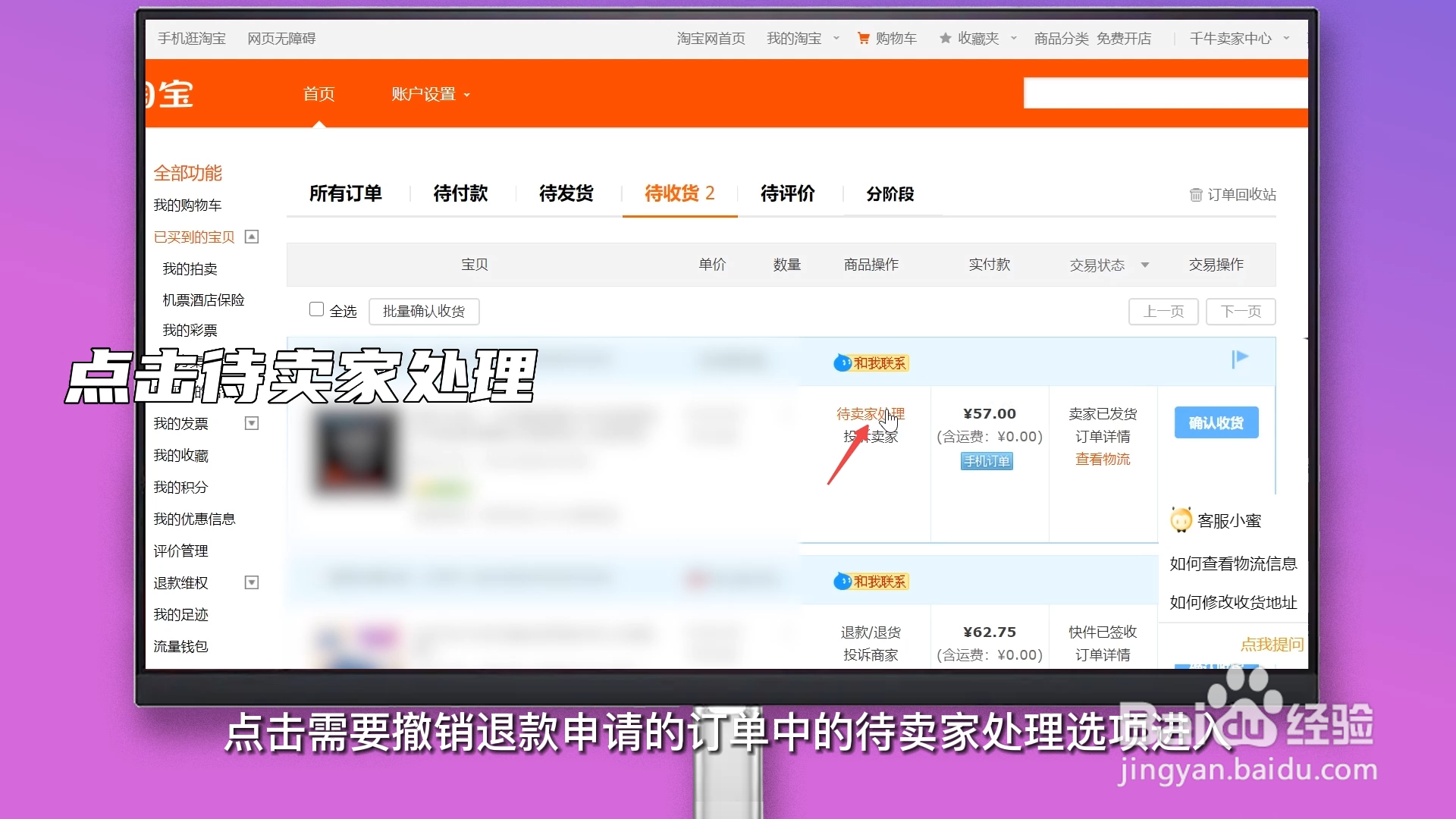Click the Wangwang icon on ¥62.75 order

(842, 582)
